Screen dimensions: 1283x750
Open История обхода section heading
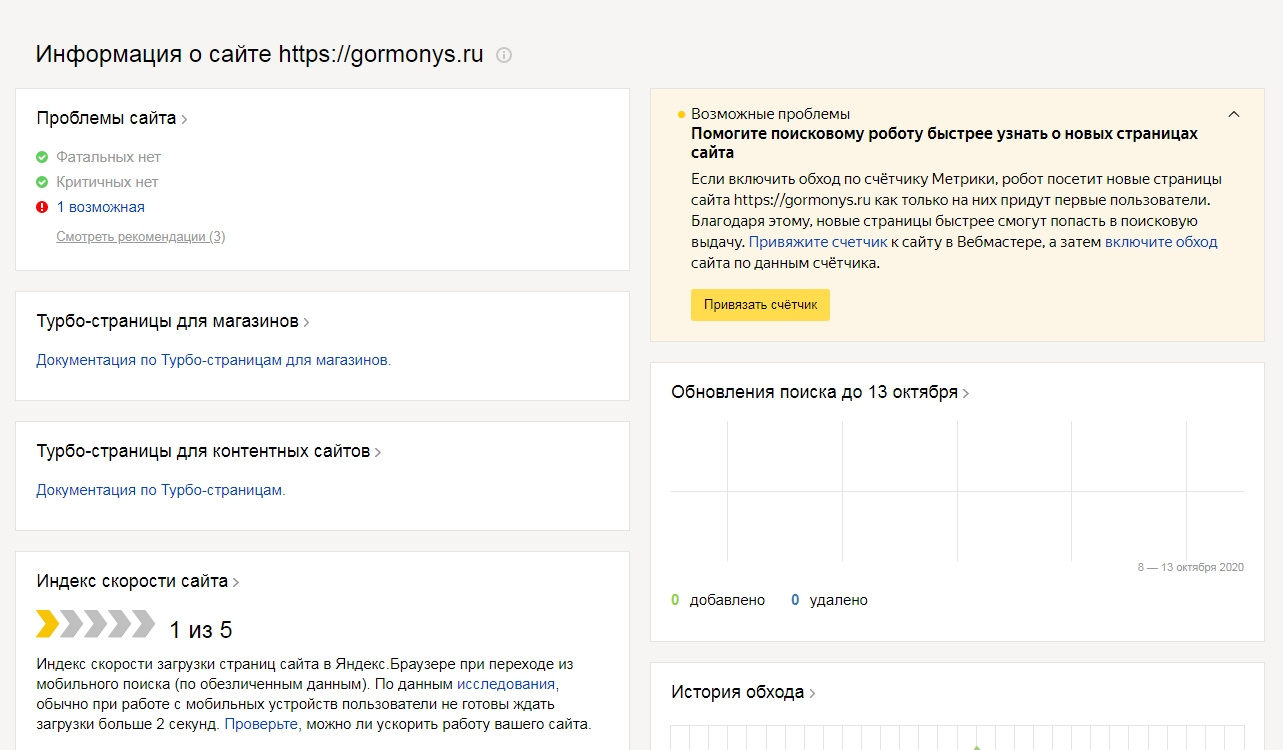tap(743, 692)
